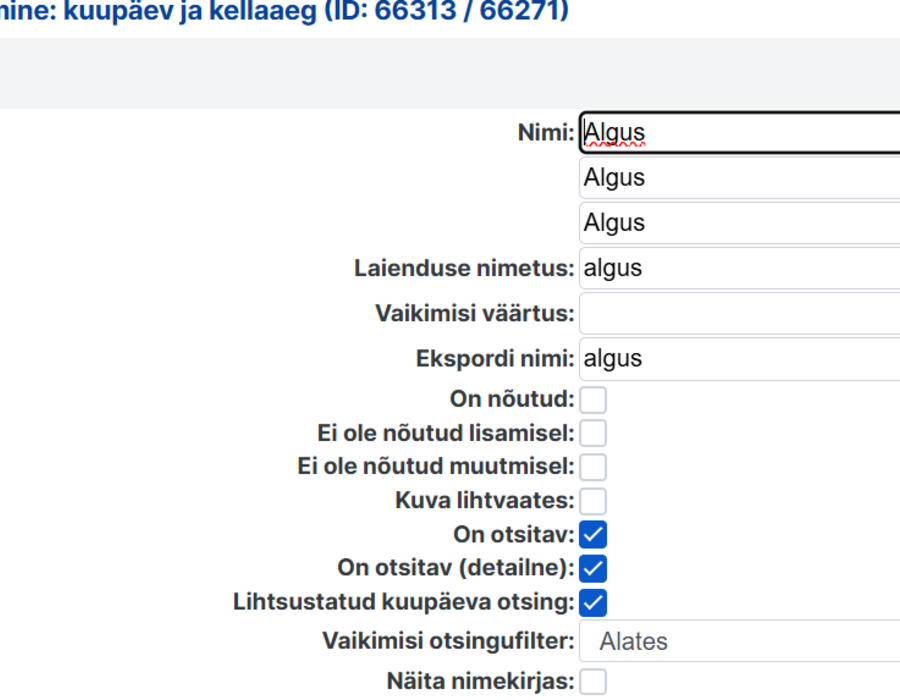Click the 'Ekspordi nimi:' label

(x=495, y=359)
